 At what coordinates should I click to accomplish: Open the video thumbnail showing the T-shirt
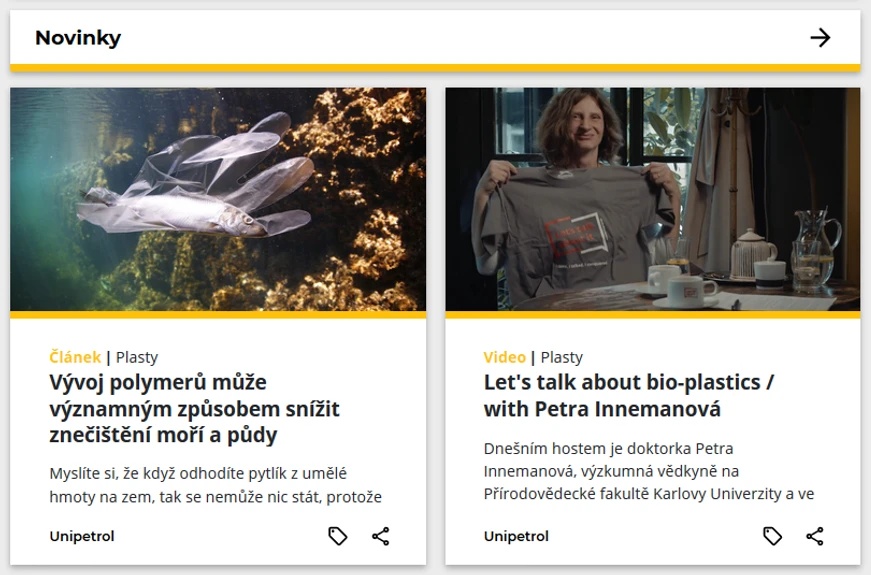point(652,199)
